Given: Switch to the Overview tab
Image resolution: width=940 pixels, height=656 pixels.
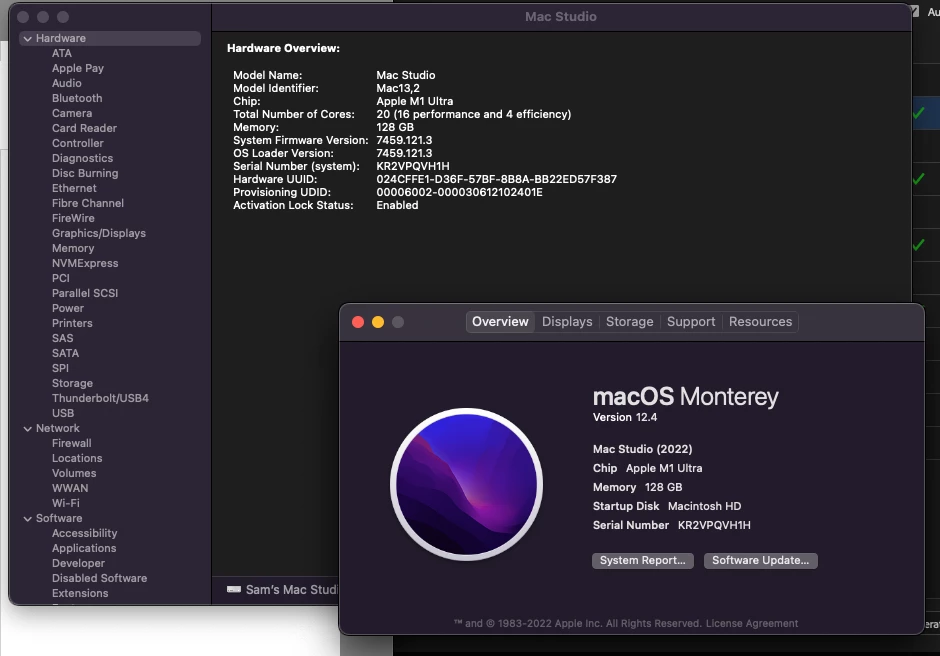Looking at the screenshot, I should click(500, 321).
